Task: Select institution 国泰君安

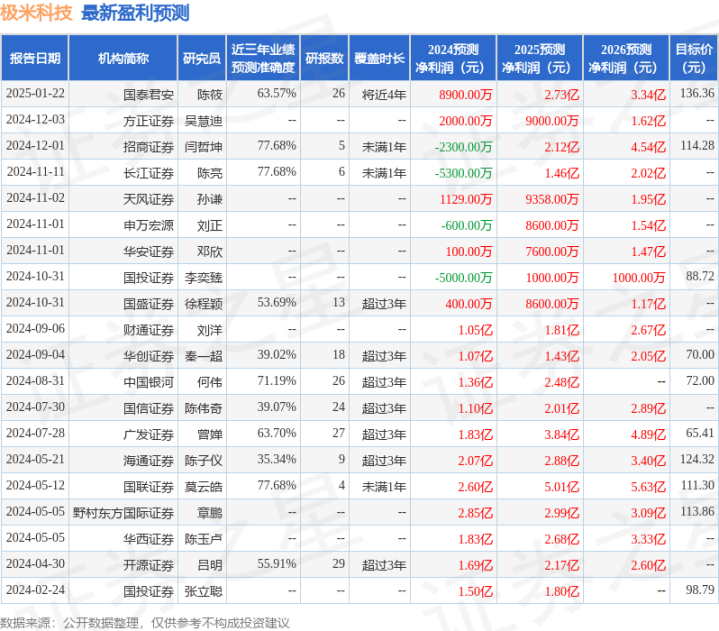Action: [148, 95]
